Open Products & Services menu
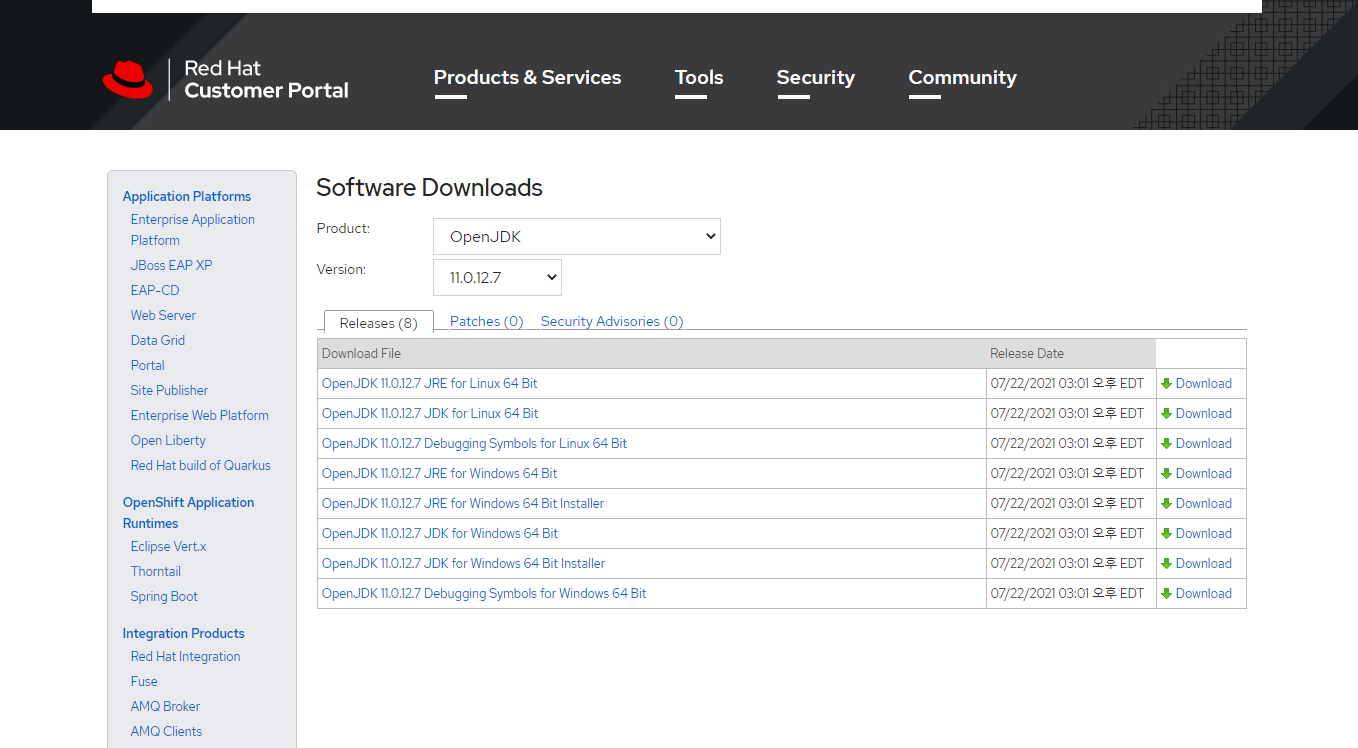1358x748 pixels. 527,78
